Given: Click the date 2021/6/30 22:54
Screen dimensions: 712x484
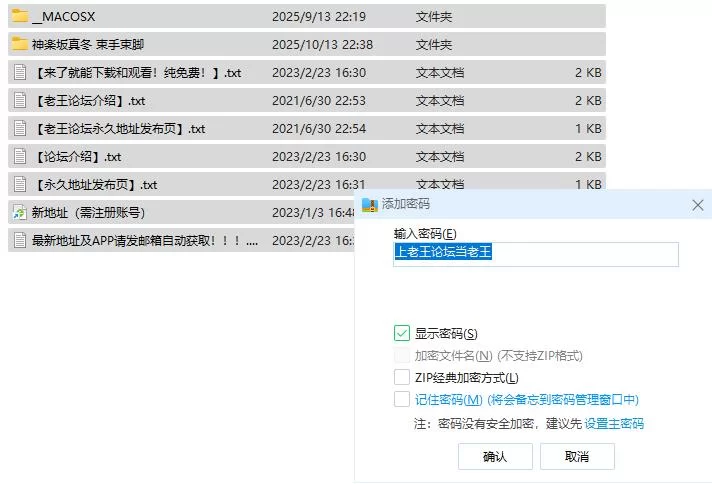Looking at the screenshot, I should pyautogui.click(x=319, y=129).
